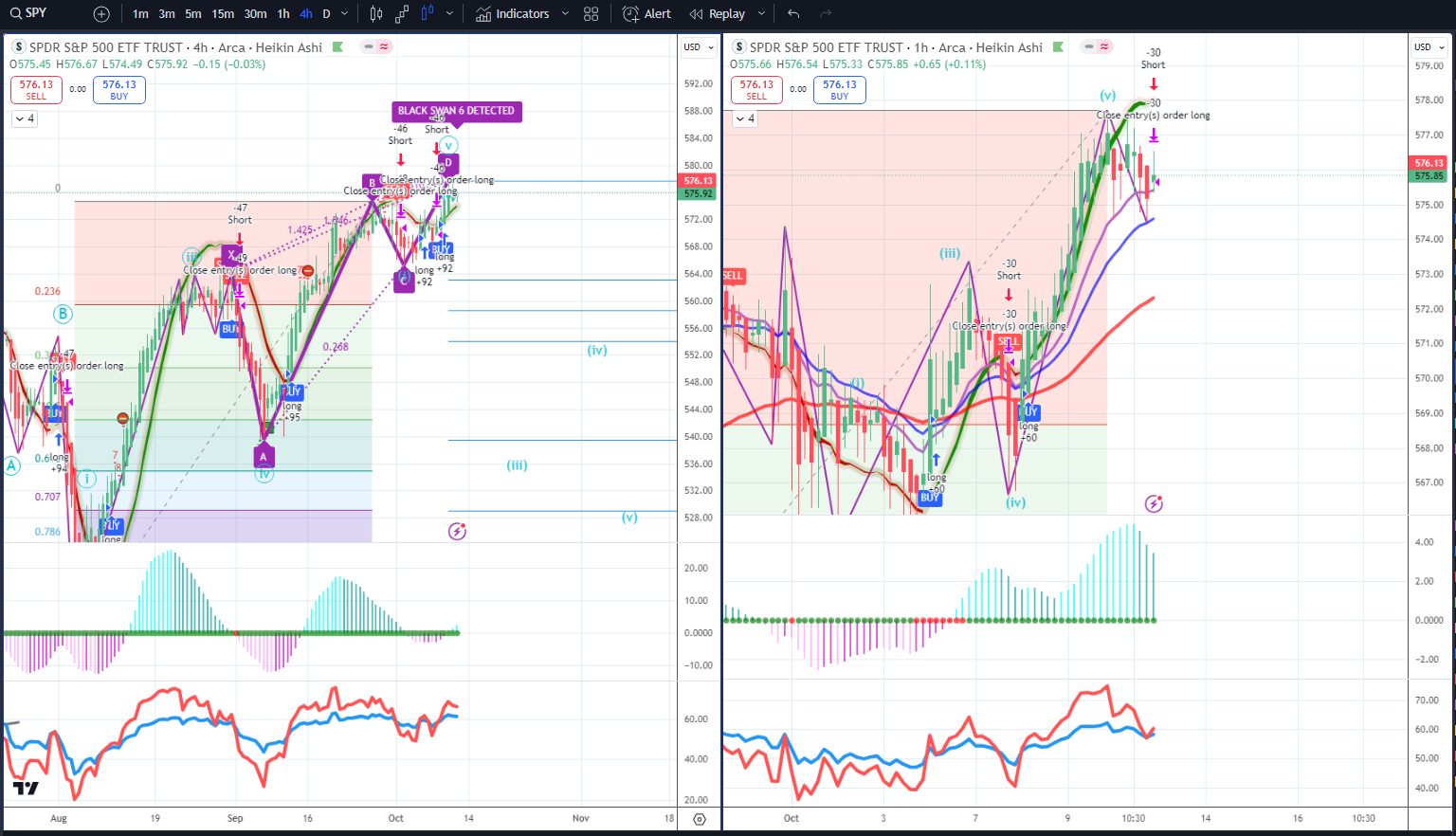Toggle the minus data-mode pill on 1h chart
This screenshot has height=836, width=1456.
1088,46
